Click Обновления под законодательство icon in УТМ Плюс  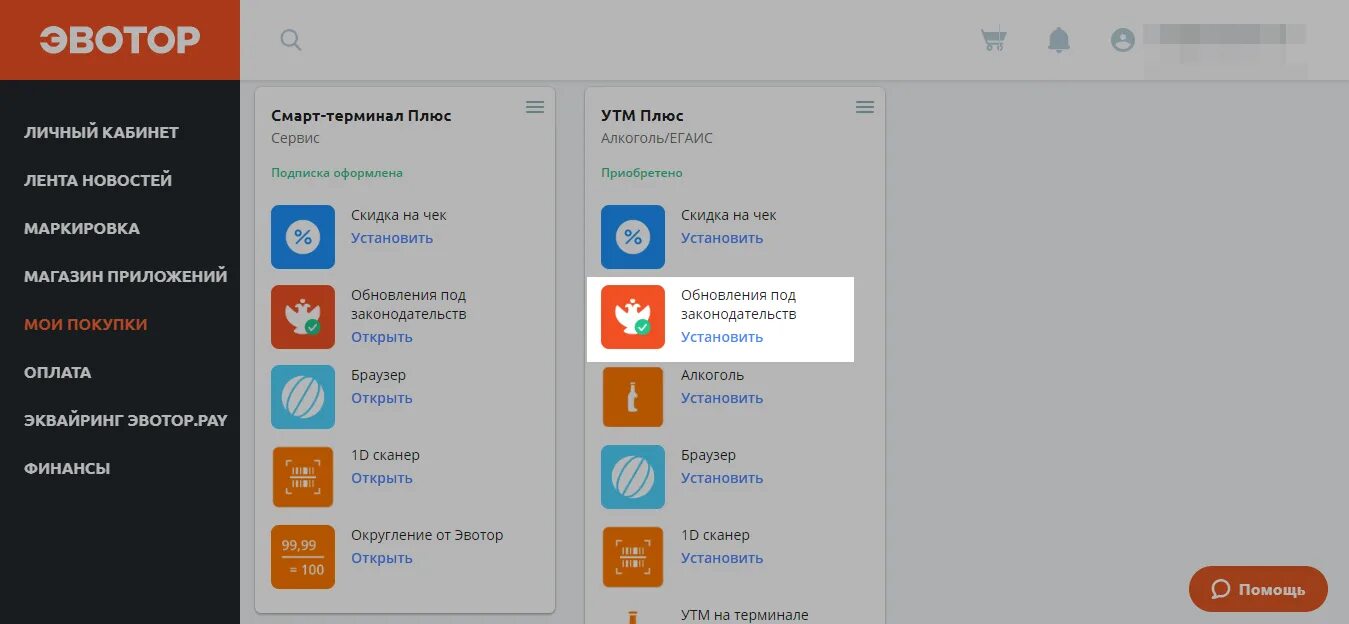[633, 317]
